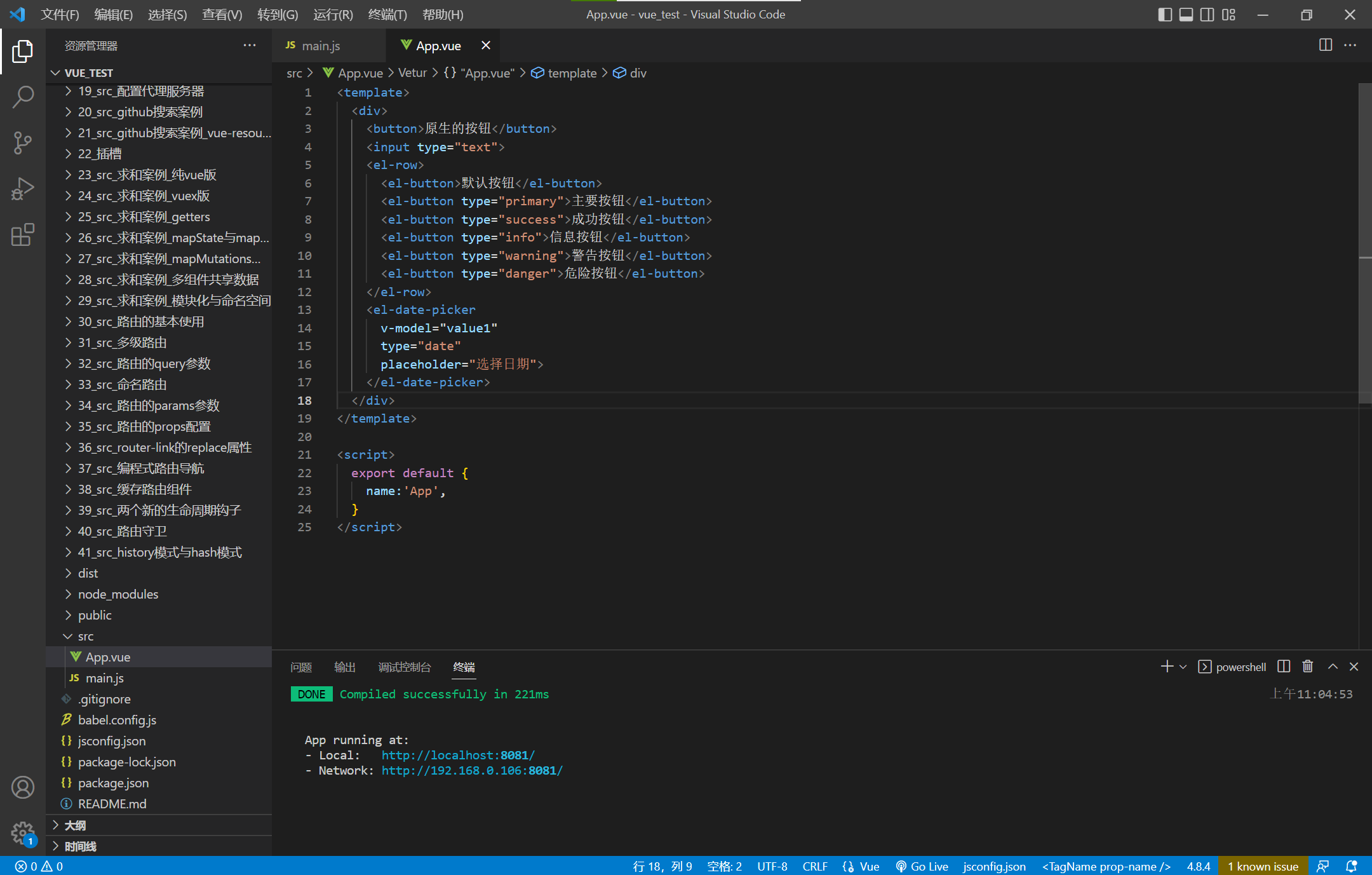This screenshot has height=875, width=1372.
Task: Open the new terminal launch profile dropdown
Action: pos(1183,667)
